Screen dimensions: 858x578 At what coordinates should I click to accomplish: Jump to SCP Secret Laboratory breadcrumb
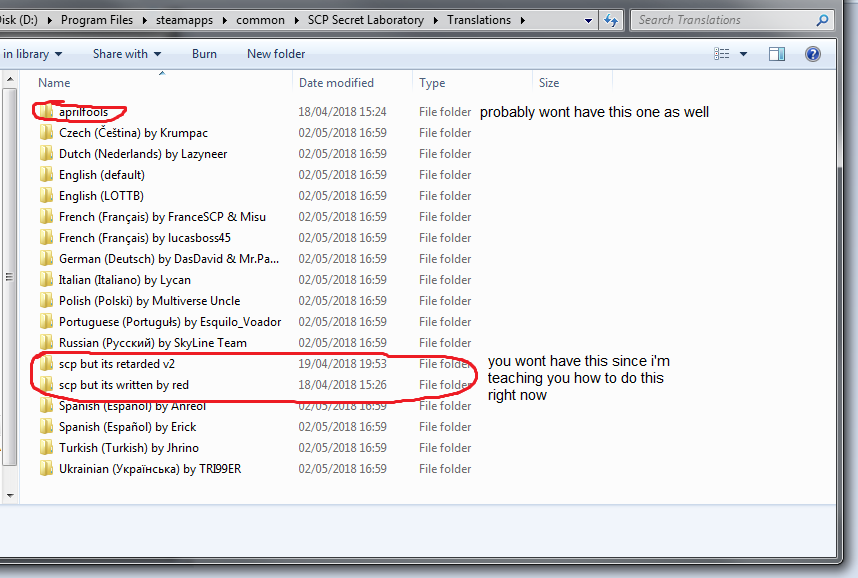366,20
